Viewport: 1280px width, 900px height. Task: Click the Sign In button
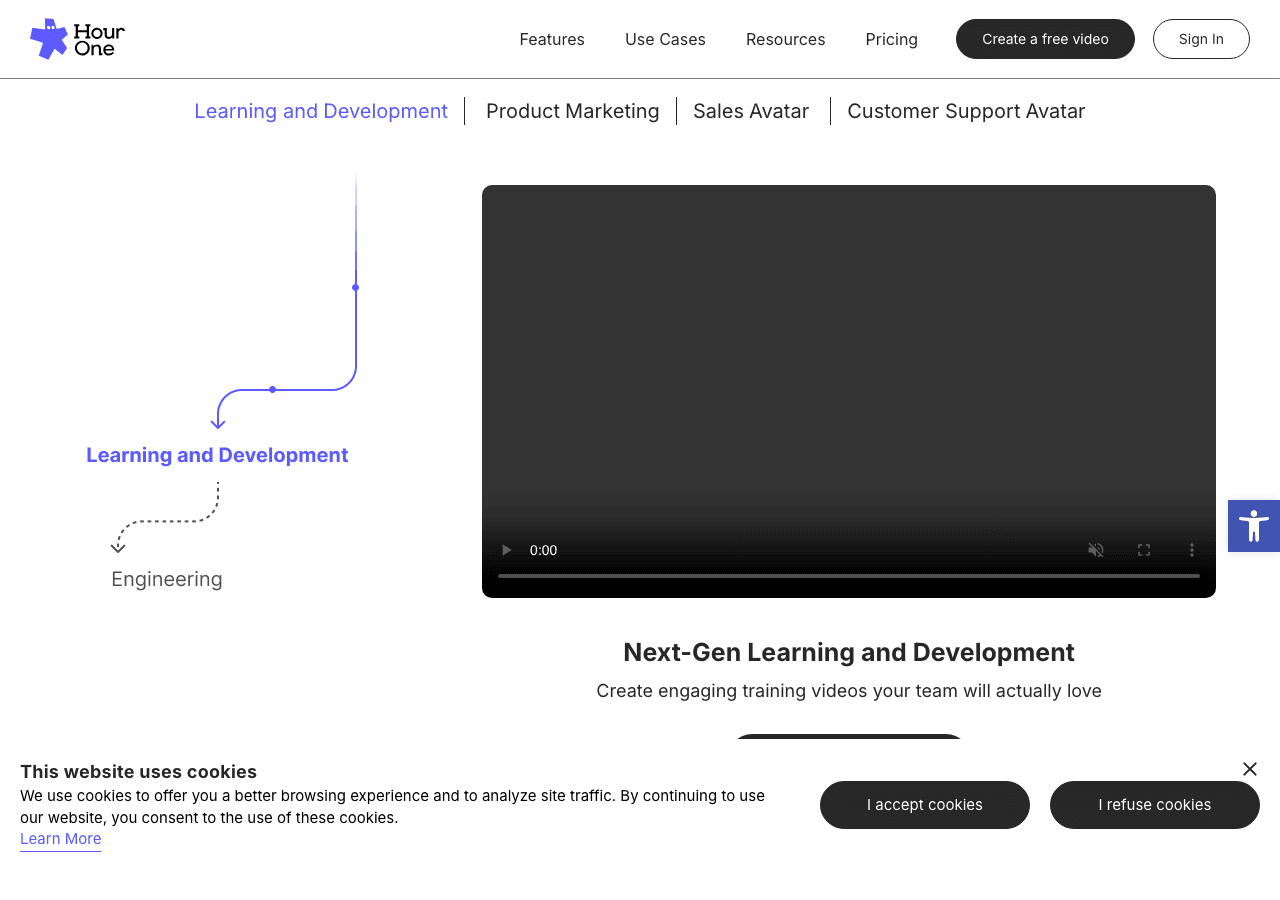1201,39
